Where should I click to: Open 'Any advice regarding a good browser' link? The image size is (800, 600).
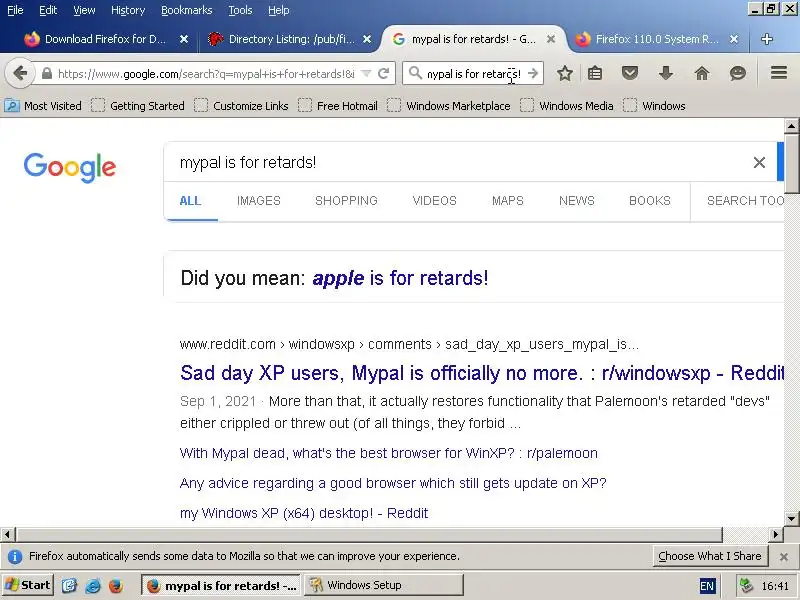click(x=393, y=483)
